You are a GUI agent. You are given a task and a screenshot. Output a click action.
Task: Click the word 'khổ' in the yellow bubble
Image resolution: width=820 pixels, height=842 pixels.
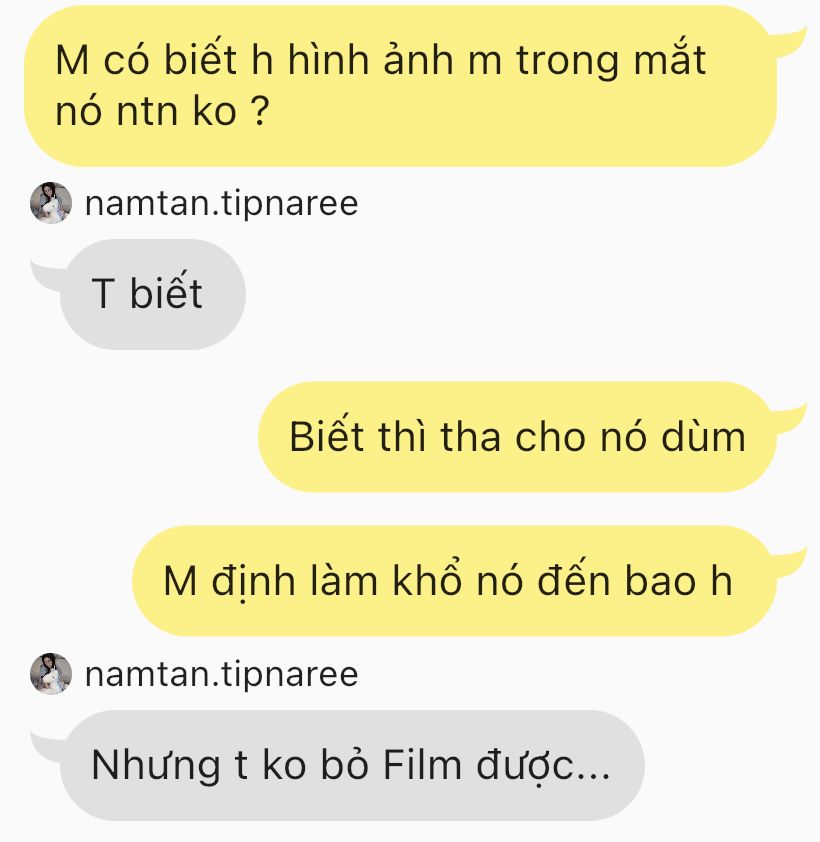[427, 579]
